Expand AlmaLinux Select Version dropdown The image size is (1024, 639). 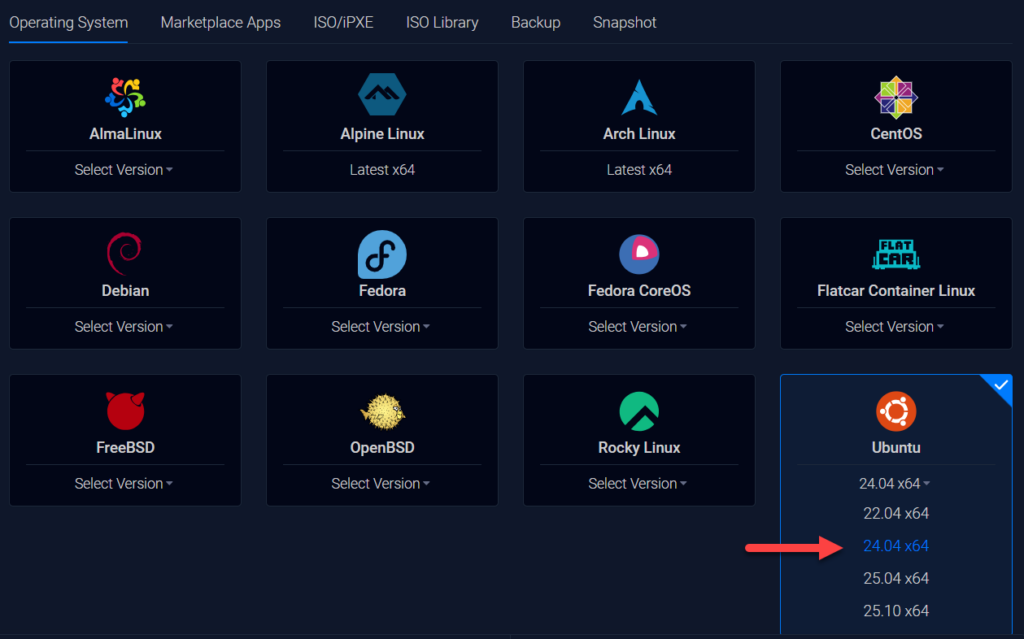coord(124,170)
